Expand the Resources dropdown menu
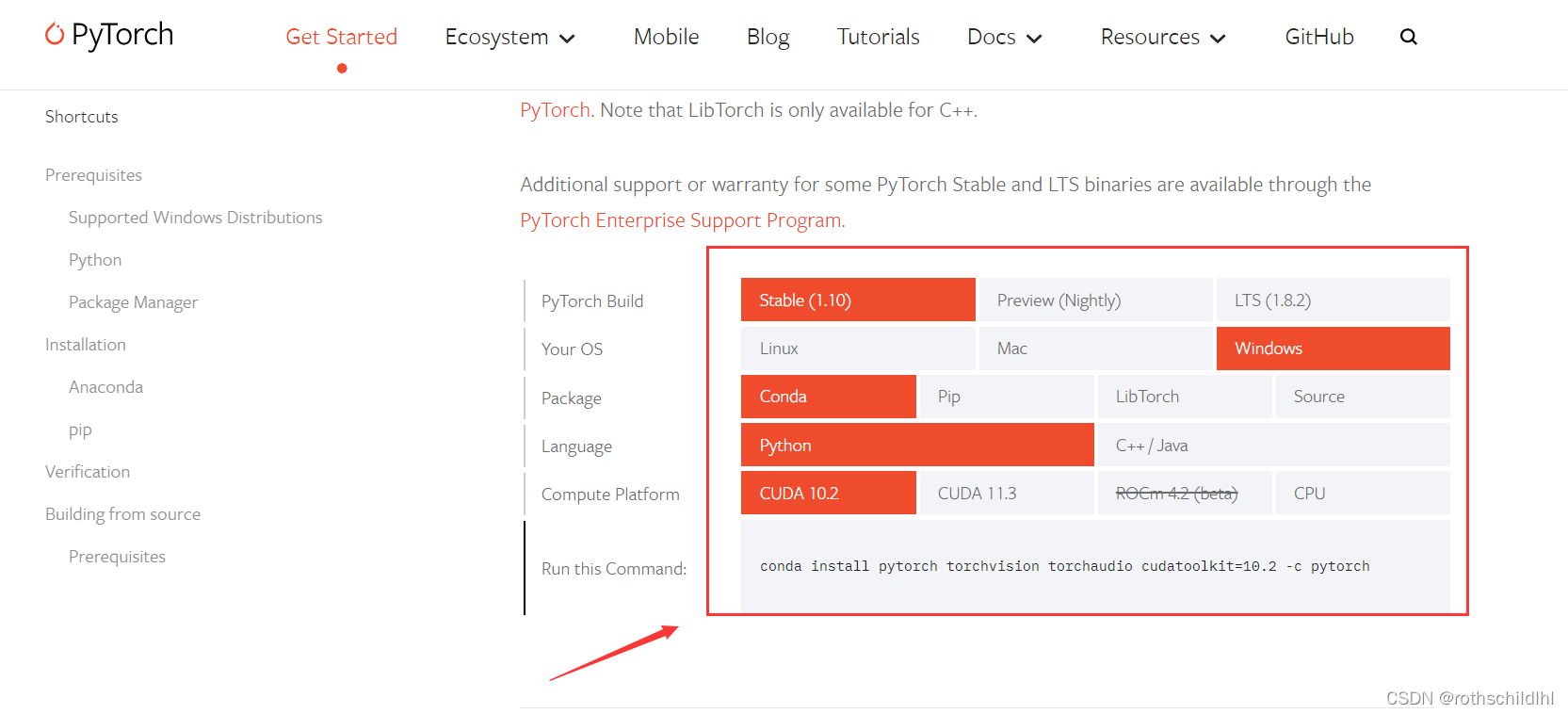The image size is (1568, 714). pos(1163,37)
